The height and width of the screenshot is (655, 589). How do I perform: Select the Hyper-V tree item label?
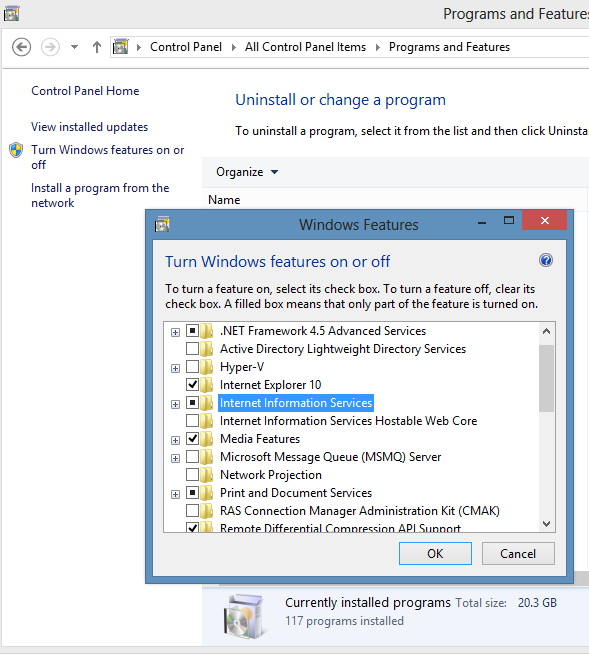click(242, 367)
